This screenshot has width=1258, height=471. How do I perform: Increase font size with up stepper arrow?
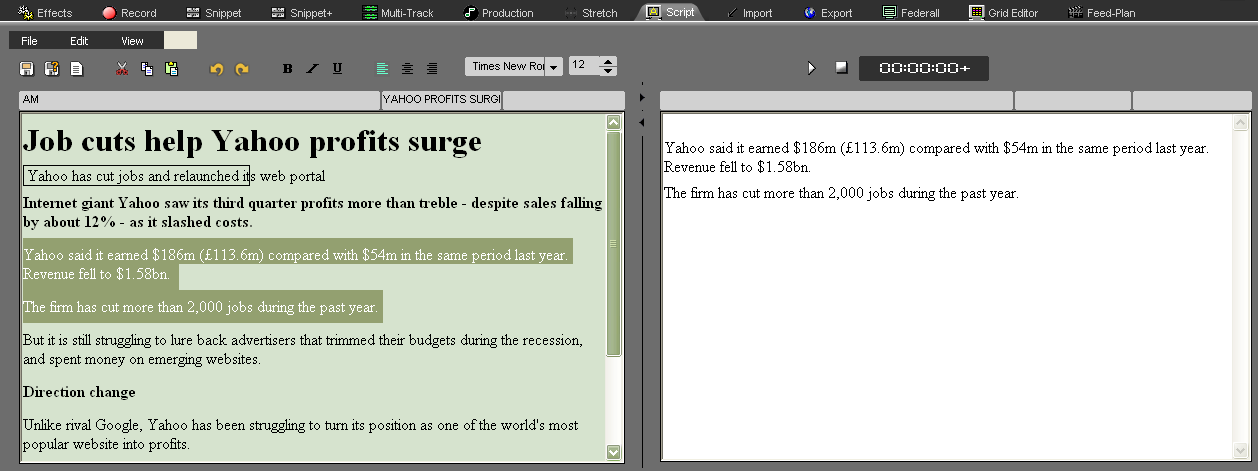tap(608, 61)
